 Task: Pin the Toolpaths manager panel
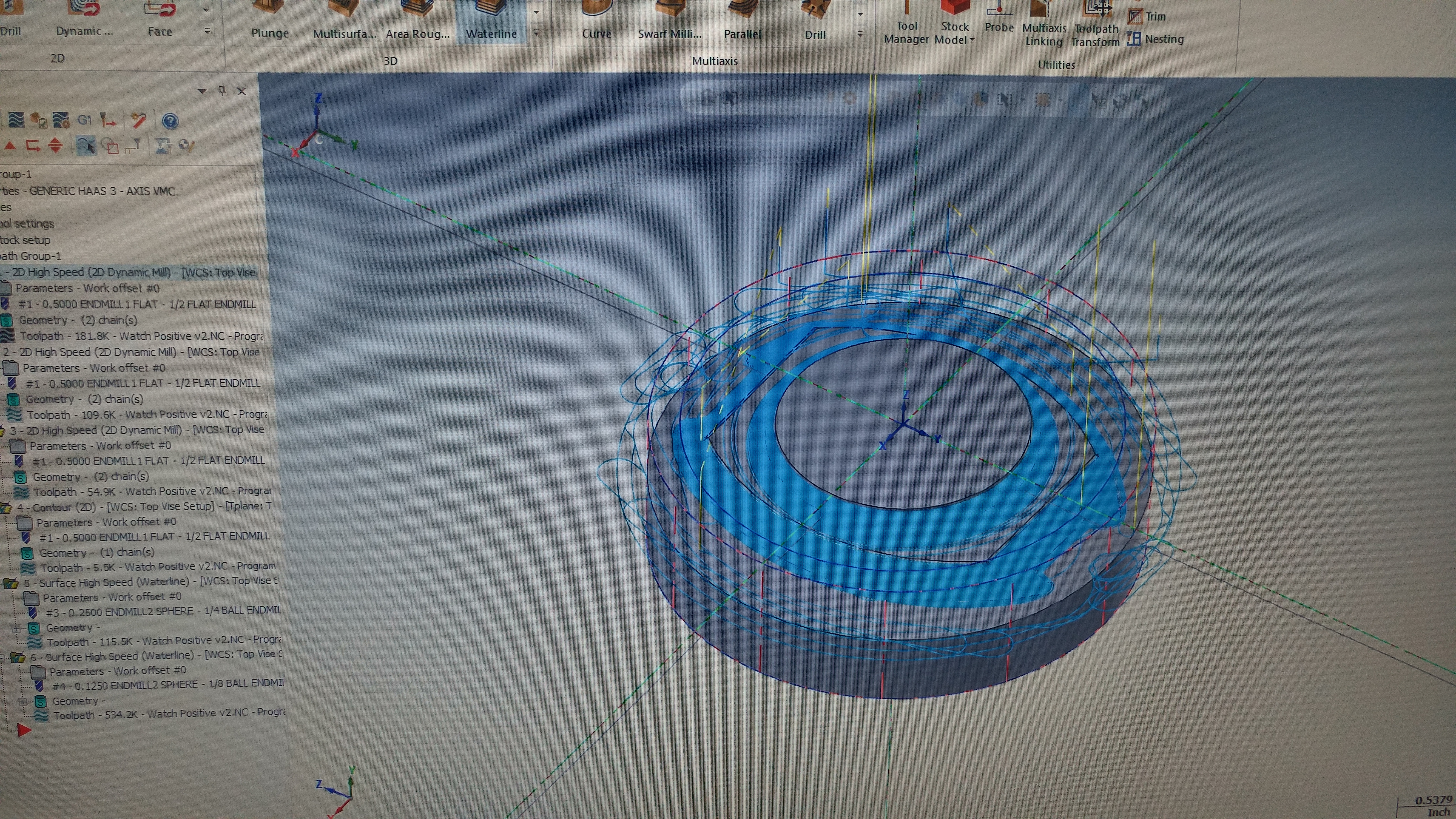point(222,90)
